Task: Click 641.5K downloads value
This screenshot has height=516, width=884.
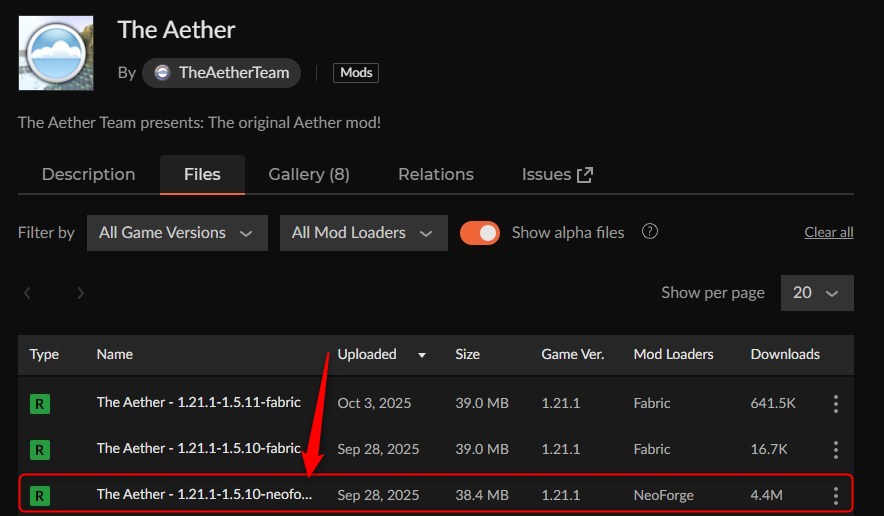Action: click(772, 403)
